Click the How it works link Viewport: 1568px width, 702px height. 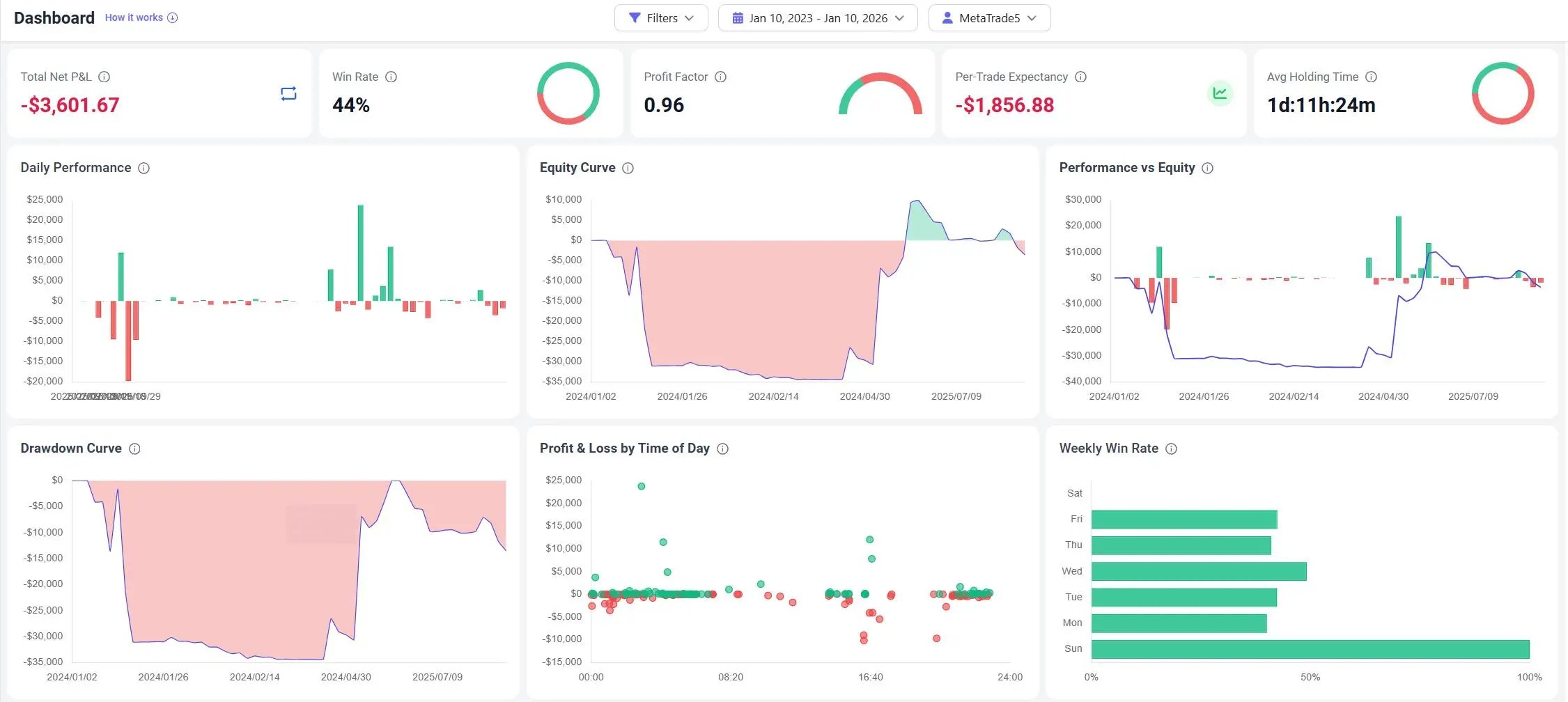tap(135, 17)
